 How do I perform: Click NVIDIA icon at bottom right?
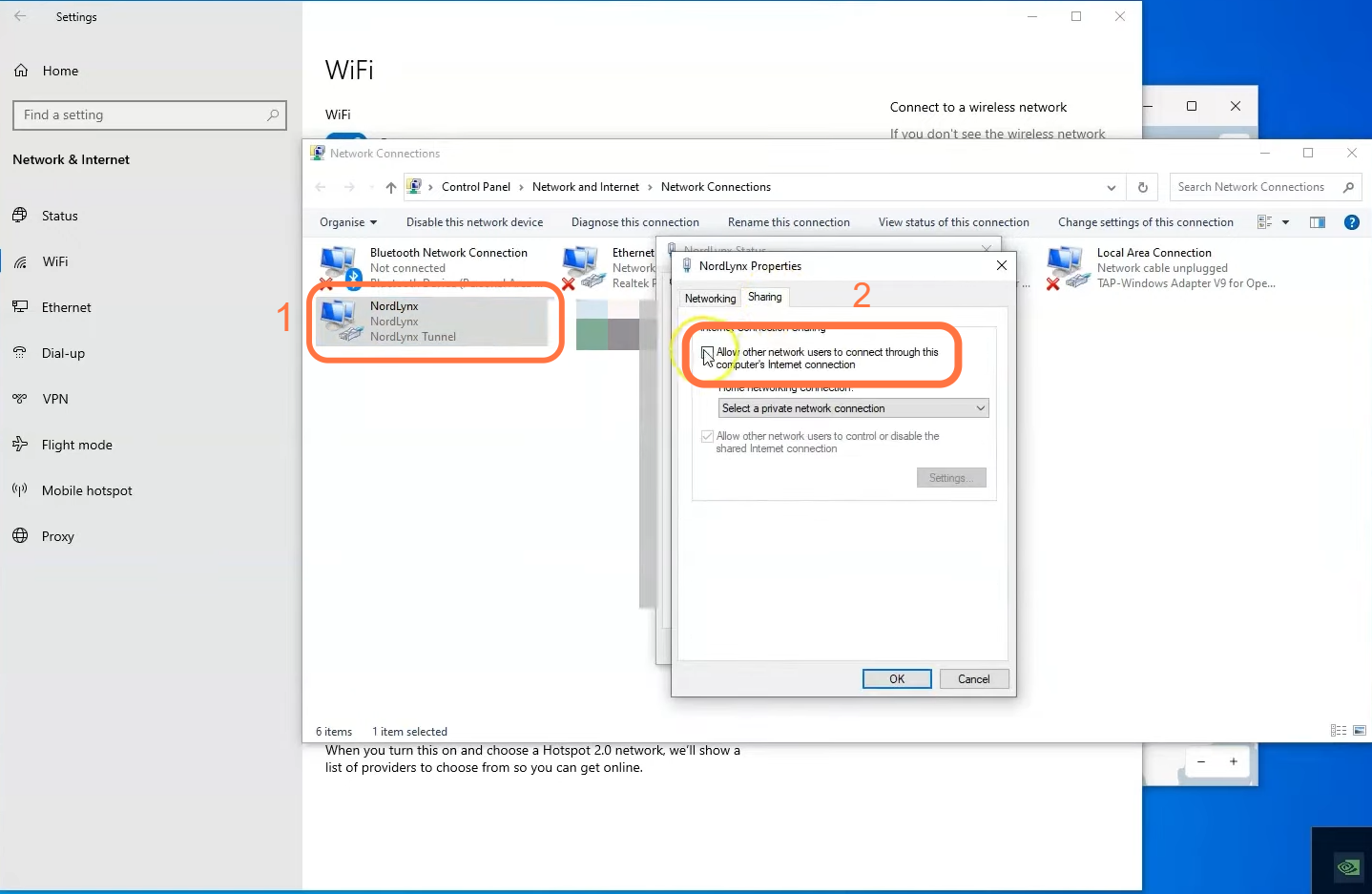click(x=1348, y=867)
